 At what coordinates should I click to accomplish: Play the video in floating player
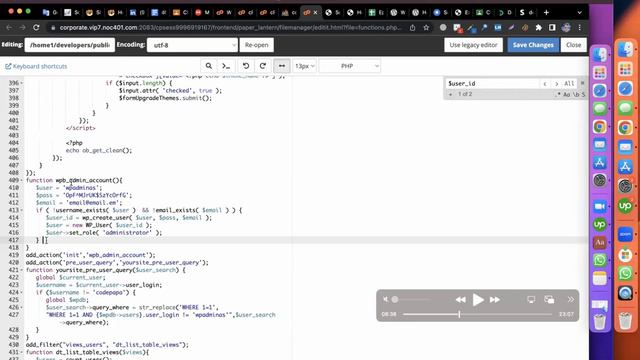click(x=478, y=300)
